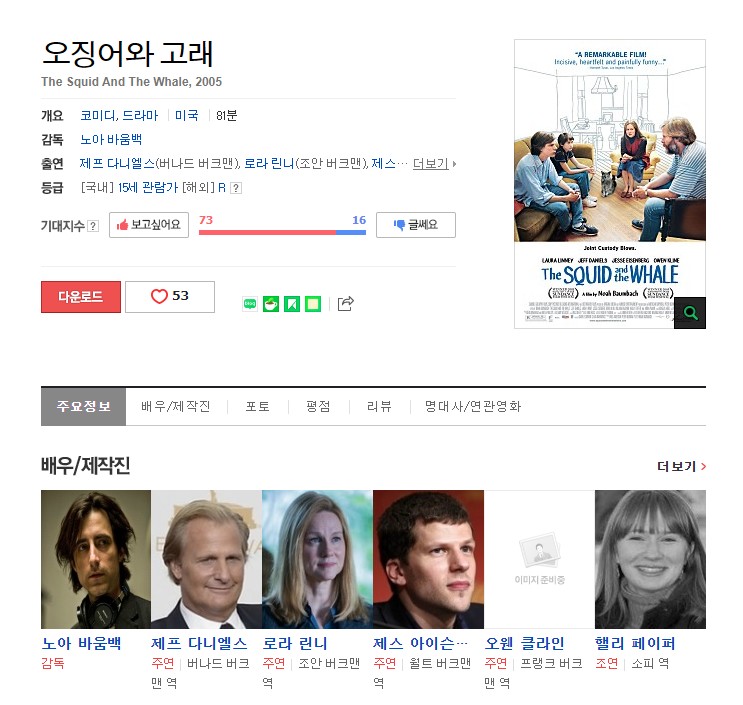Click the red-blue expectation rating bar
743x705 pixels.
click(x=282, y=232)
